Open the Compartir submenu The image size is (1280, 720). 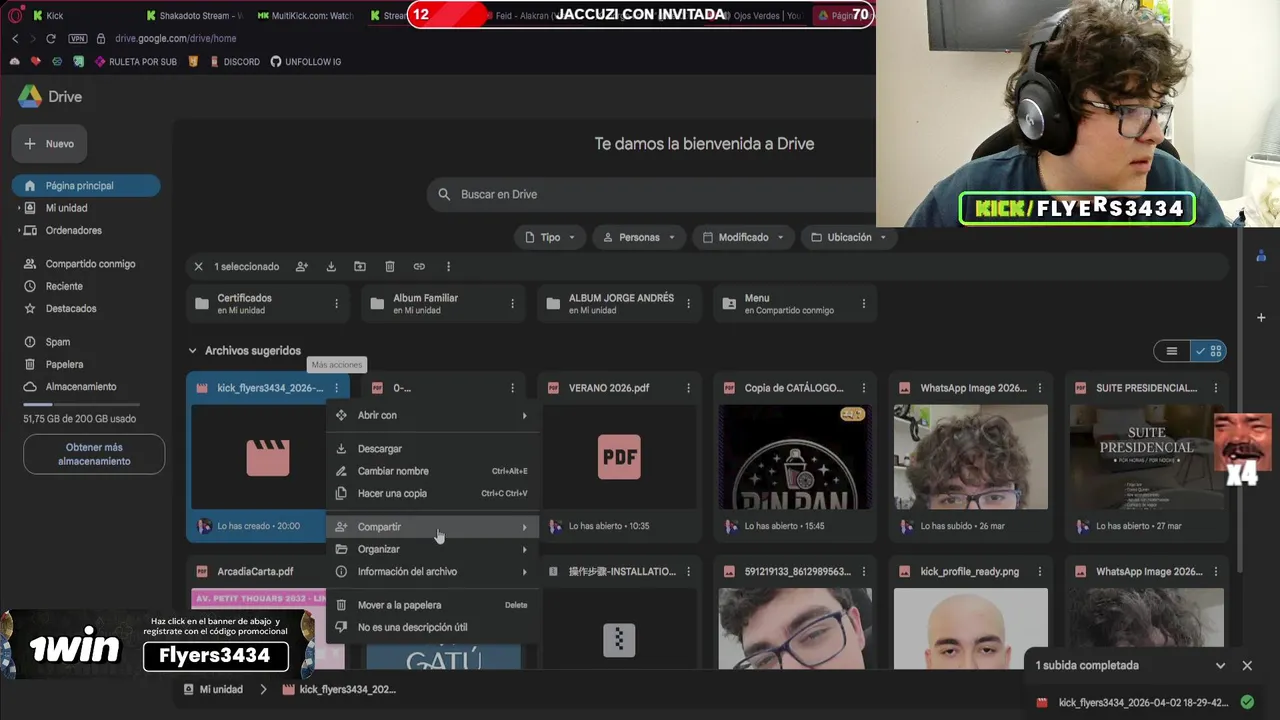[x=432, y=527]
